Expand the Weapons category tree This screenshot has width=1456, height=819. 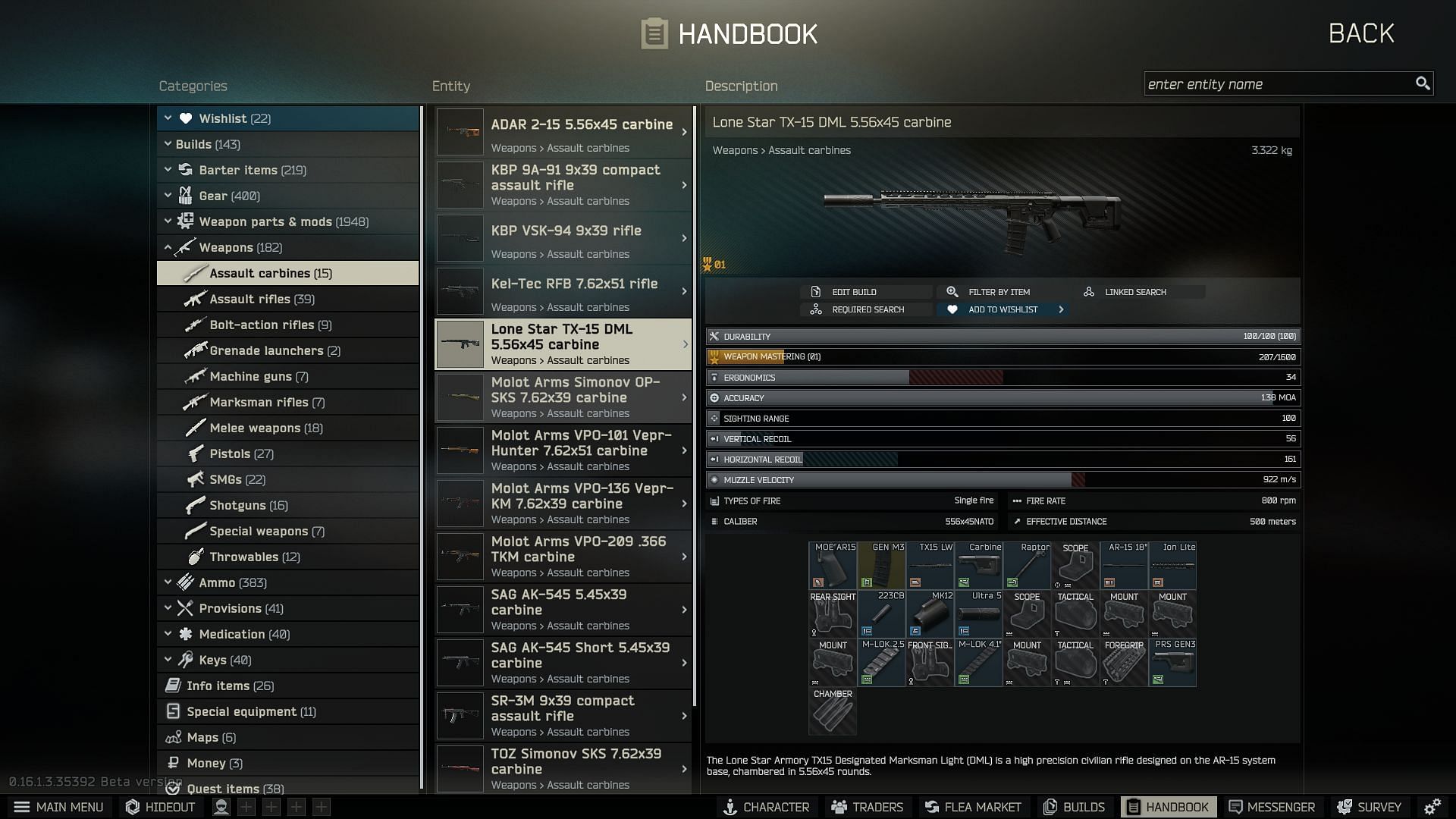[x=165, y=247]
